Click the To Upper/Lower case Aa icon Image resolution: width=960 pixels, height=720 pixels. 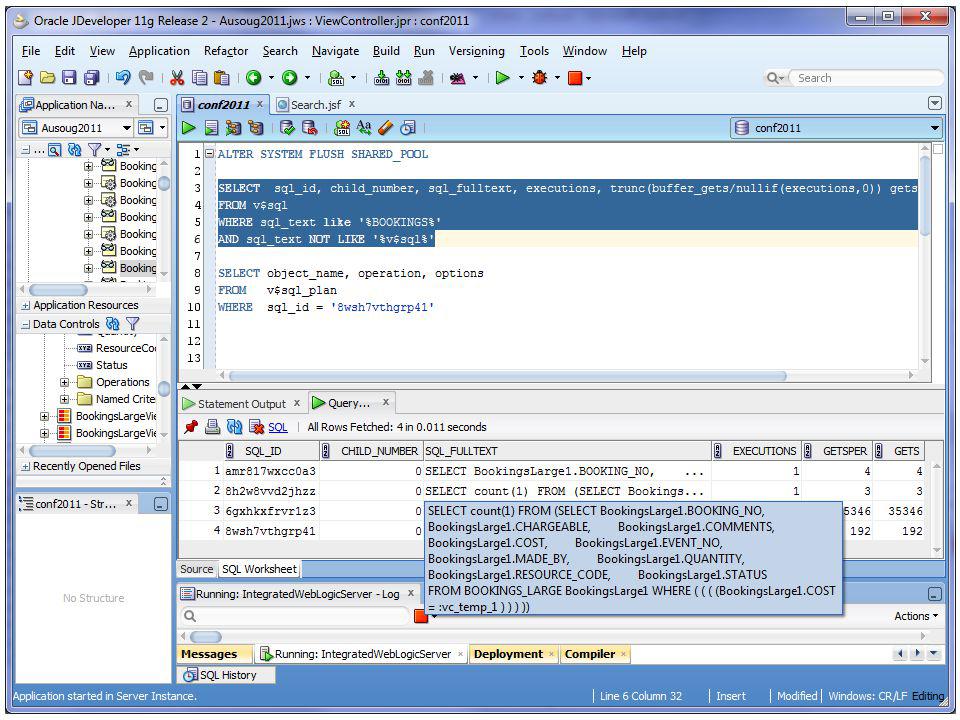point(364,127)
